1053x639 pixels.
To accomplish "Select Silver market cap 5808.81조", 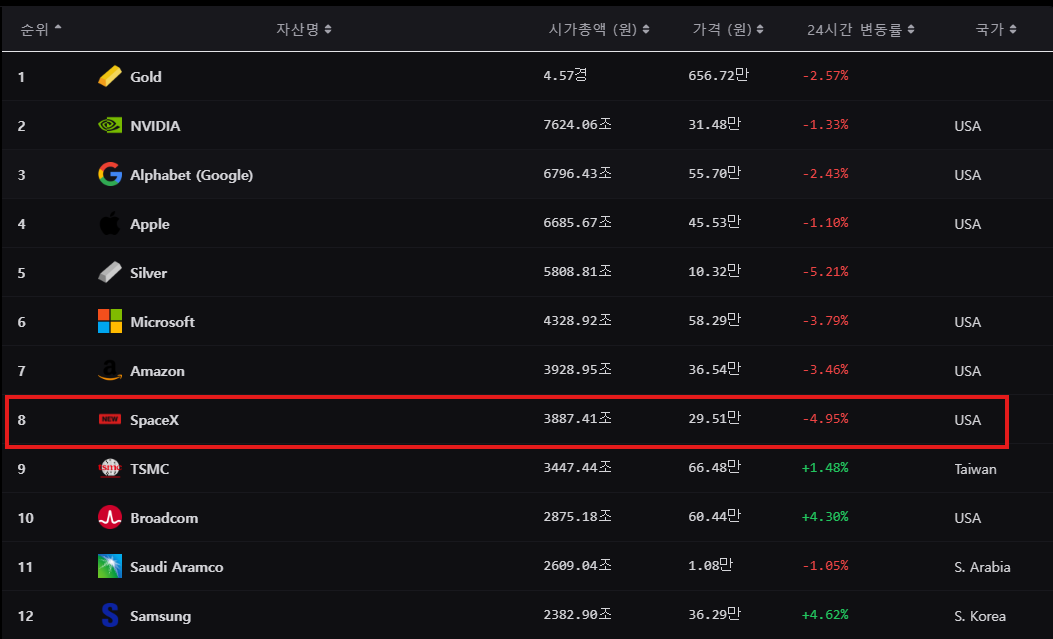I will 578,271.
